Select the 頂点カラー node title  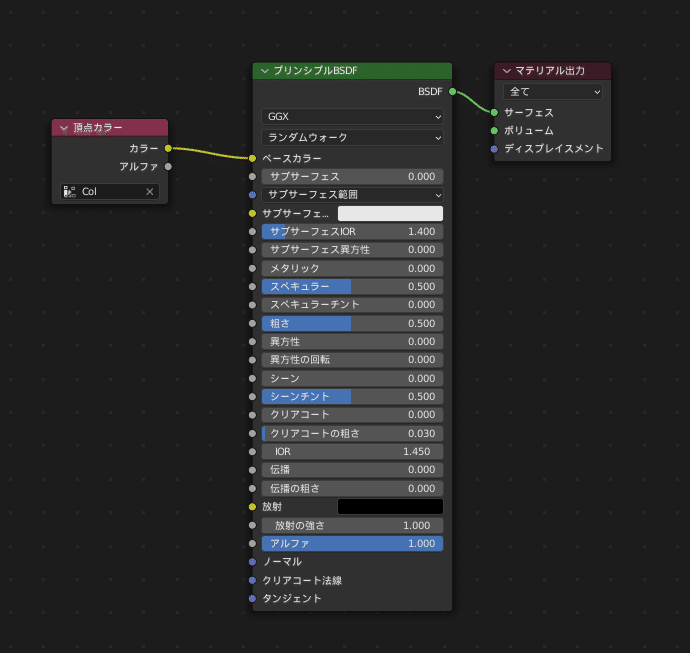(x=98, y=128)
